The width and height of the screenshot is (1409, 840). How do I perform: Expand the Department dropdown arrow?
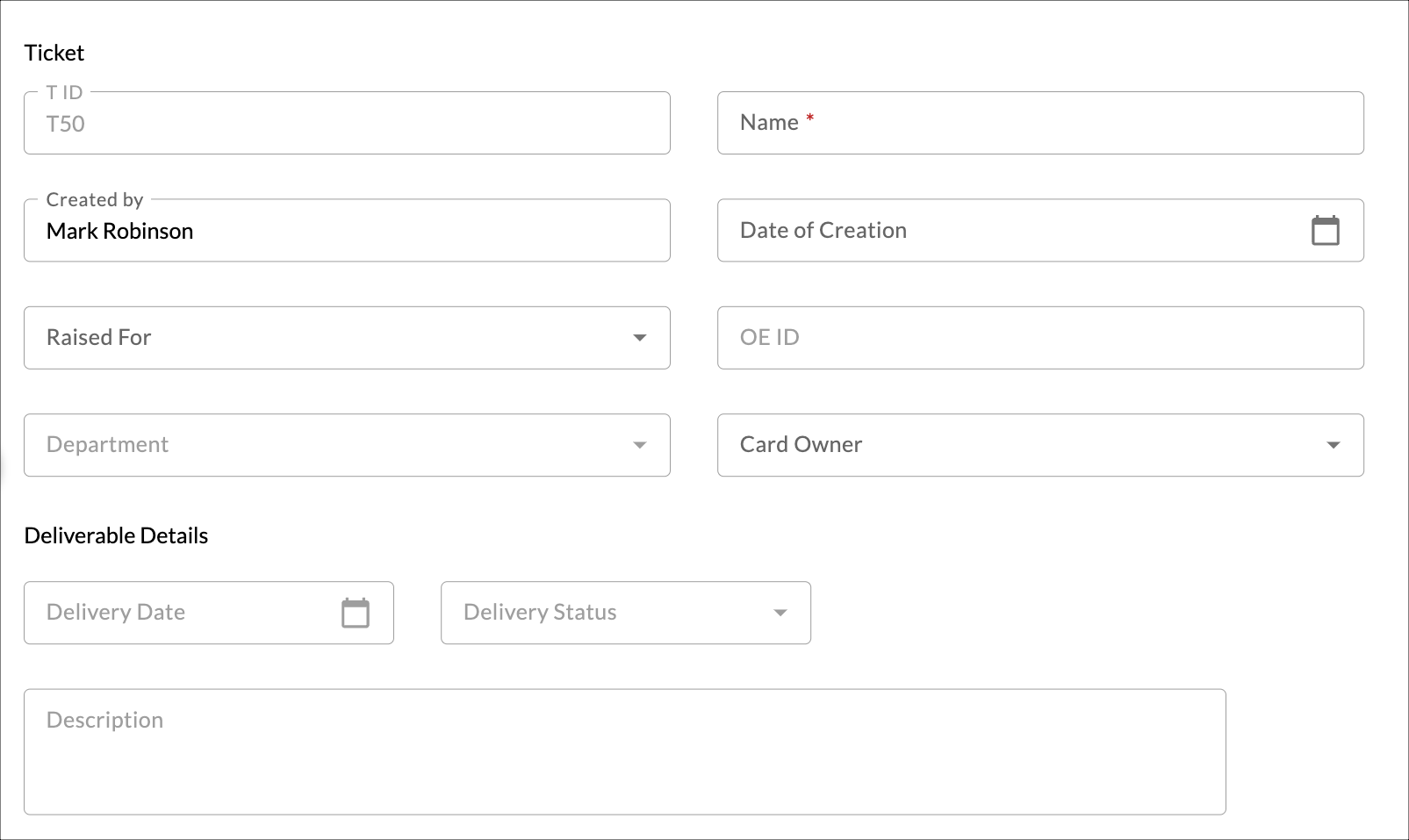point(640,444)
